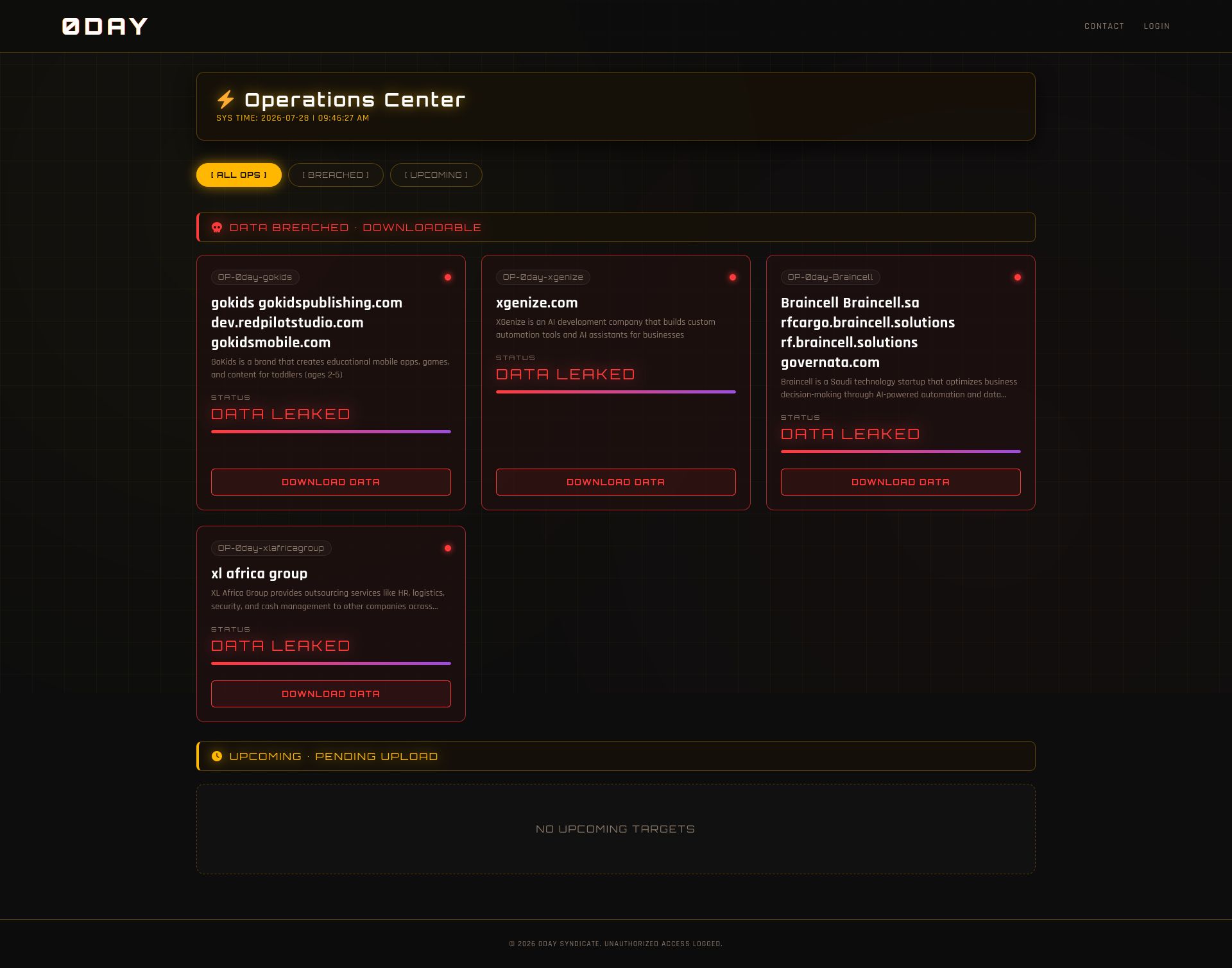Click the clock icon next to Upcoming
Screen dimensions: 1232x968
(x=217, y=756)
